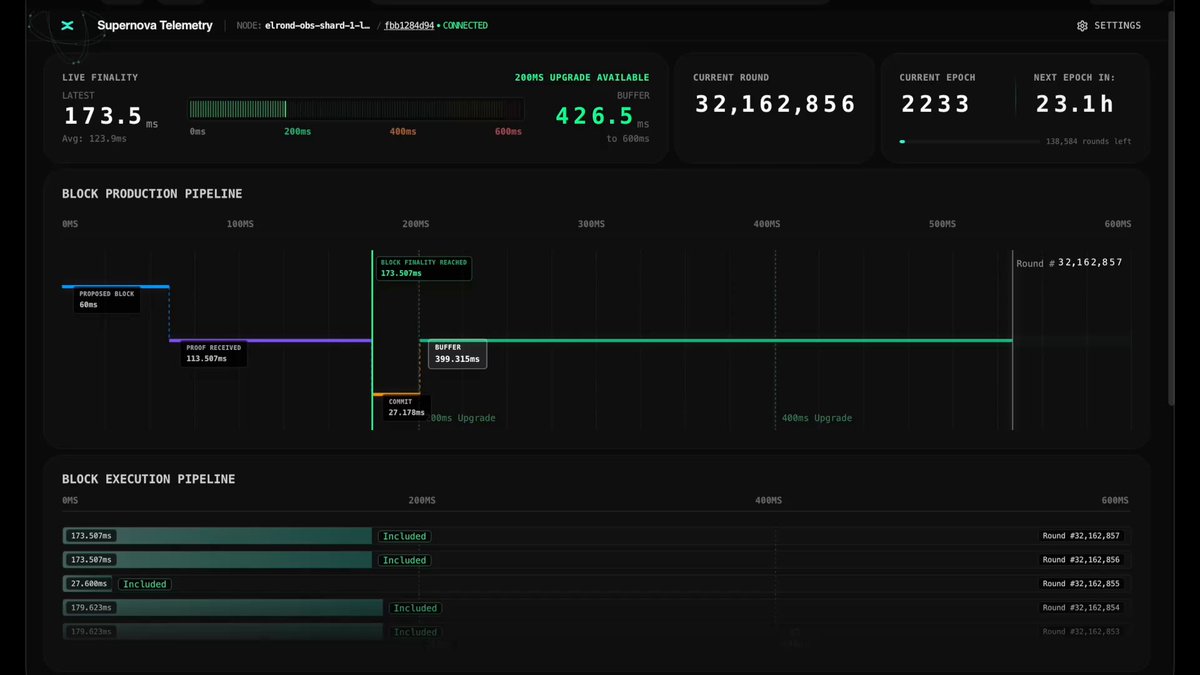
Task: Select the node name elrond-obs-shard-1
Action: [x=318, y=26]
